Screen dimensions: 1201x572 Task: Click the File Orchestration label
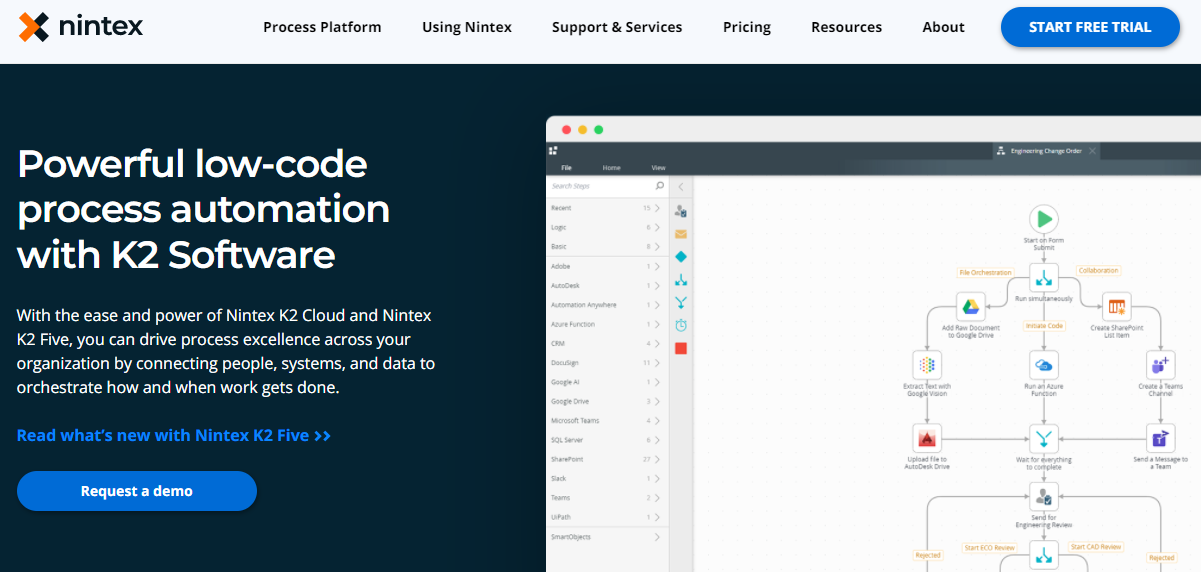point(985,272)
